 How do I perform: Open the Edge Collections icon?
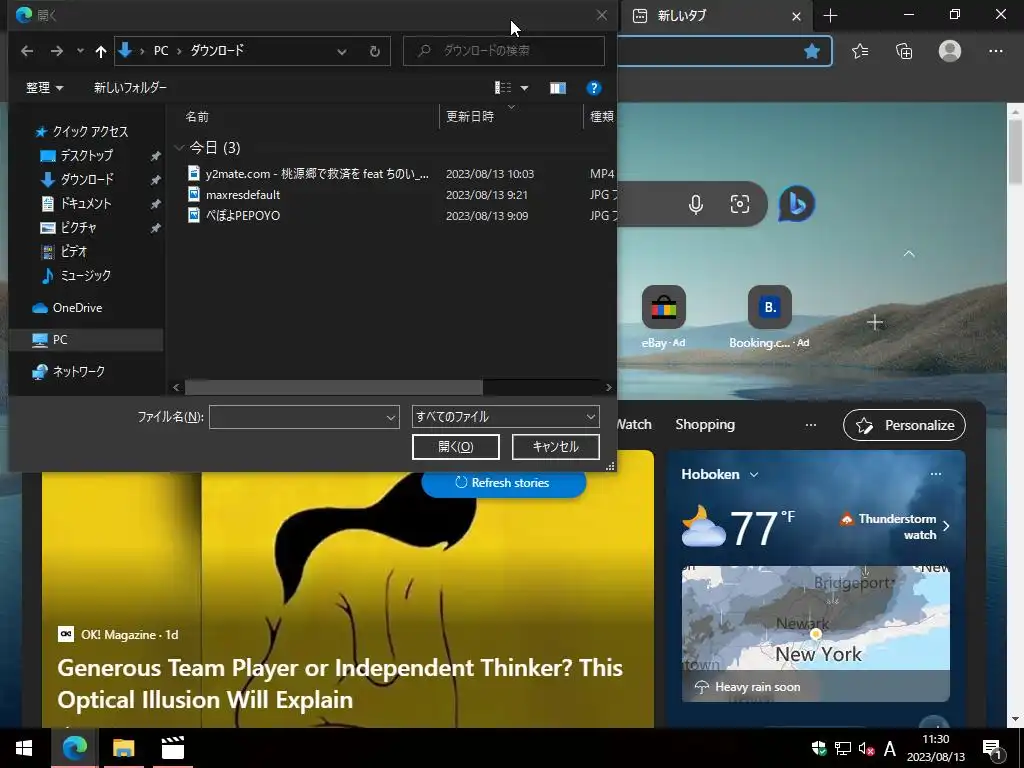(x=904, y=51)
